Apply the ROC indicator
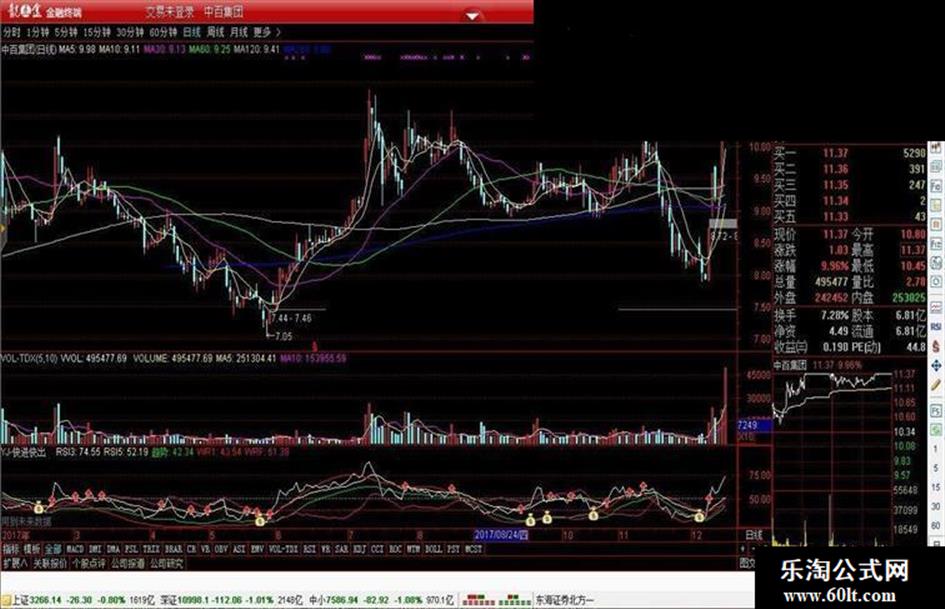Screen dimensions: 945x609 [x=395, y=549]
